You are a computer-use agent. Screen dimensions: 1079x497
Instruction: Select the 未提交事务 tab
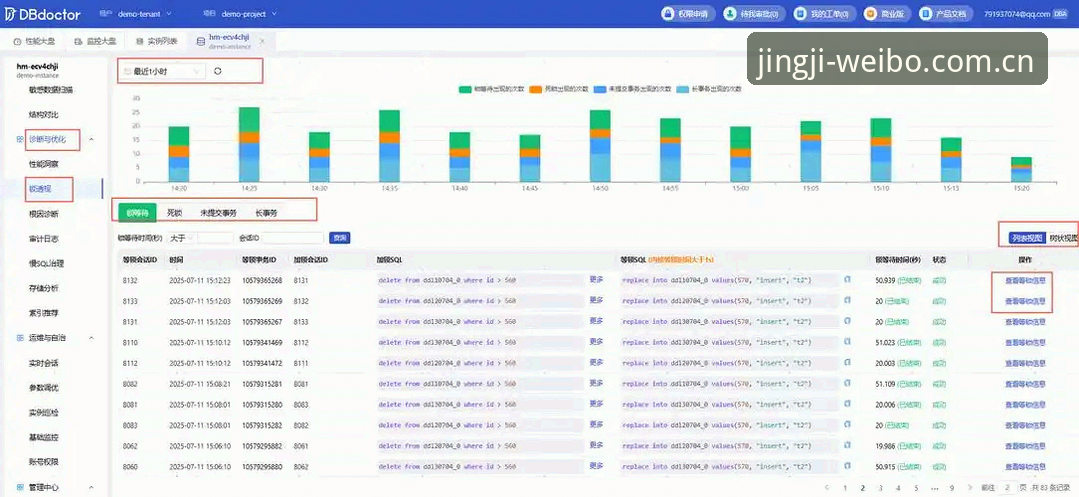pyautogui.click(x=218, y=213)
